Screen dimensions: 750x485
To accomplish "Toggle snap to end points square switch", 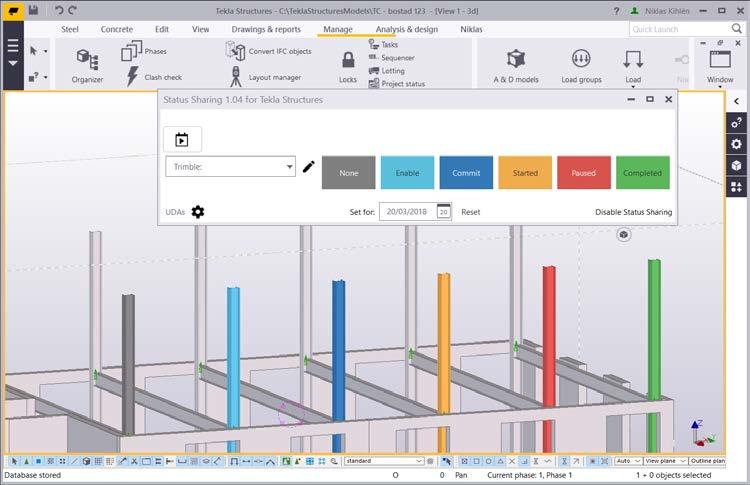I will pos(476,461).
